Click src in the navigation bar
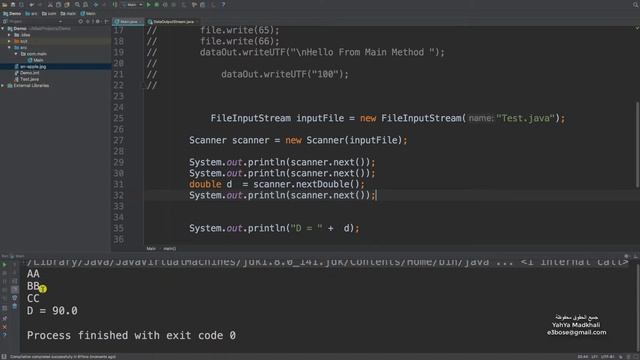The image size is (640, 360). 31,13
